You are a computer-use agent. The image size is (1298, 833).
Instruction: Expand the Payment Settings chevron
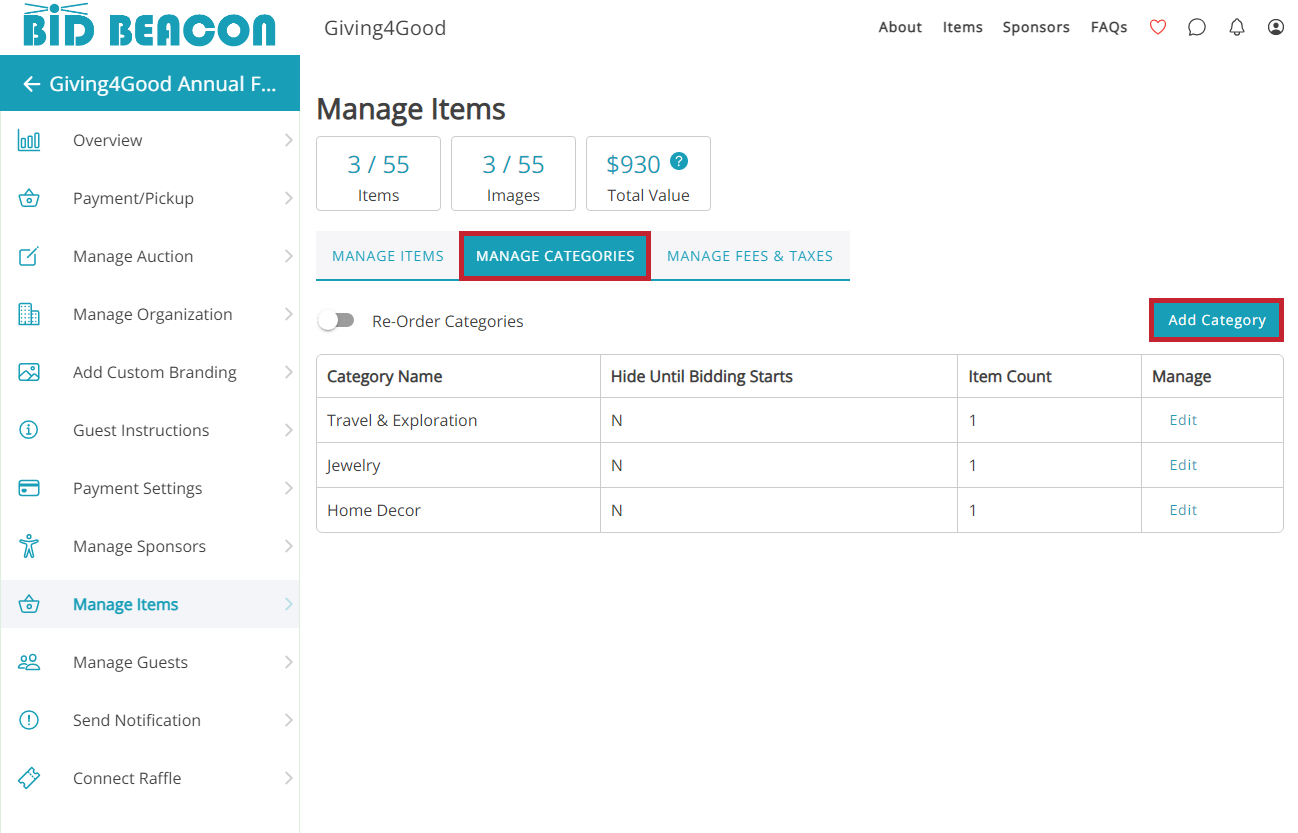(288, 488)
